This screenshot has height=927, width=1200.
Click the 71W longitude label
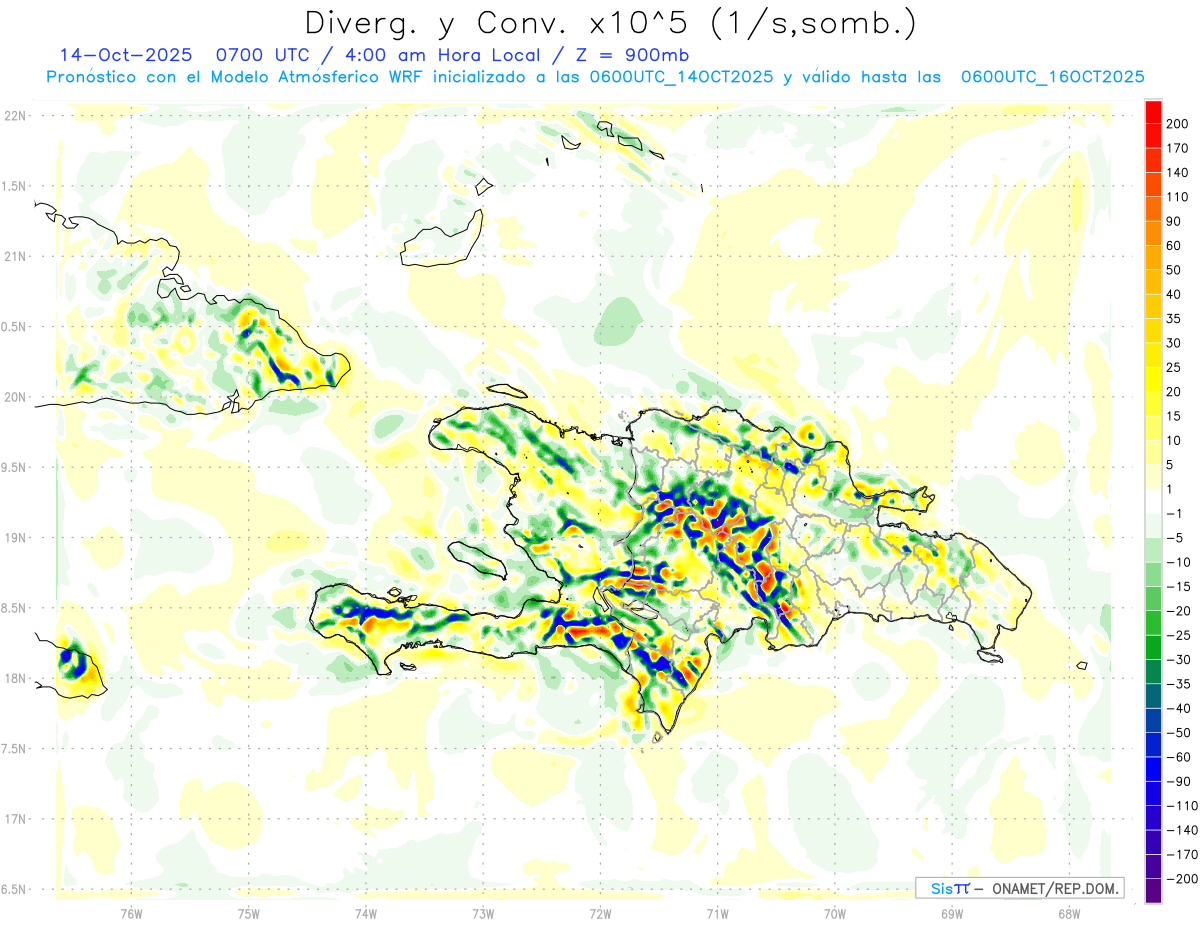pos(717,912)
